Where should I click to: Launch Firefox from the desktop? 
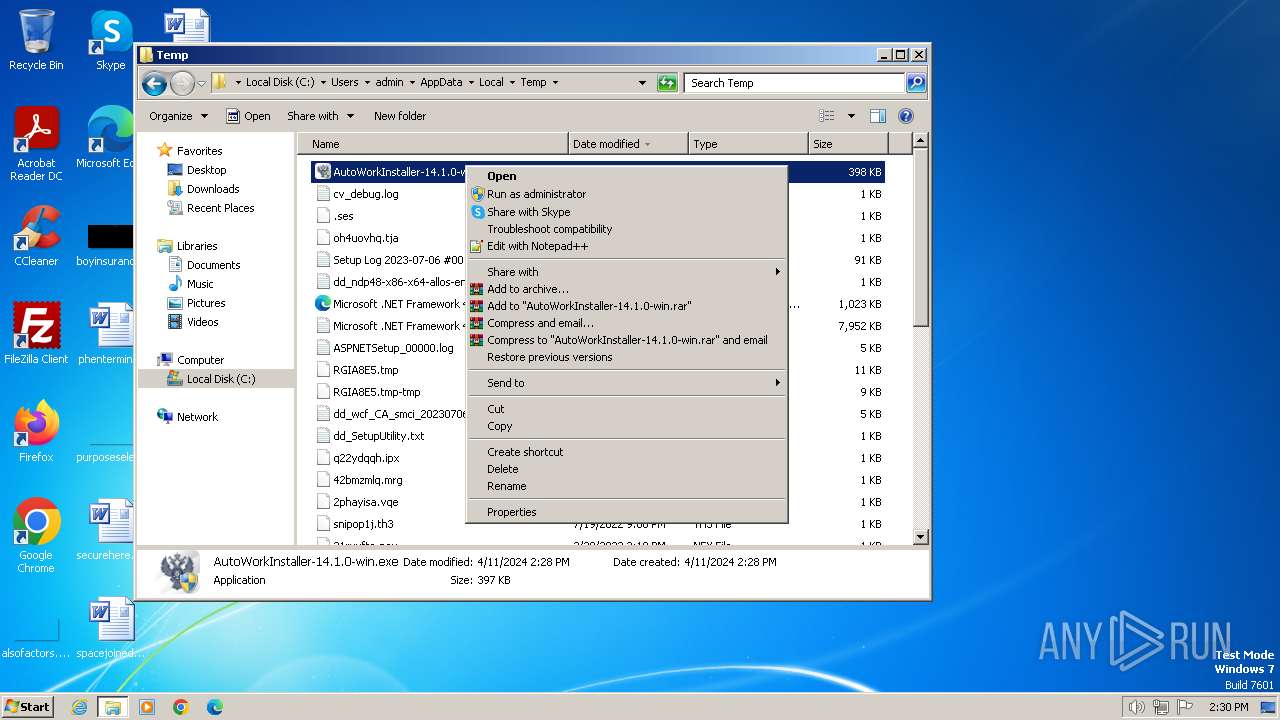[36, 431]
